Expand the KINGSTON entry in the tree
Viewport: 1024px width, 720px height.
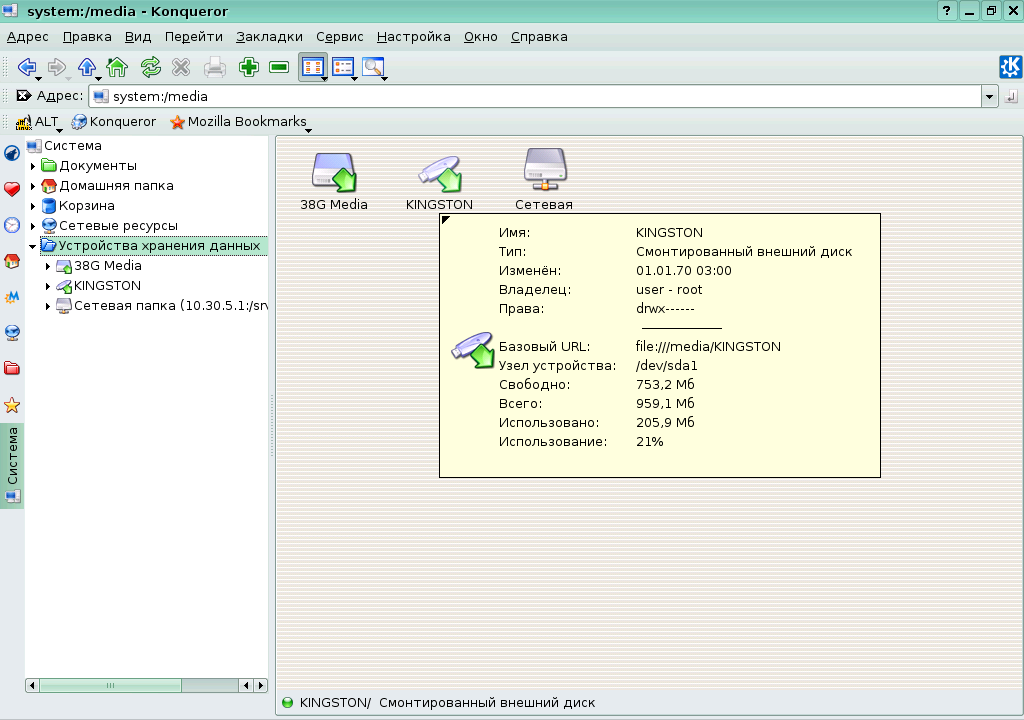coord(48,285)
